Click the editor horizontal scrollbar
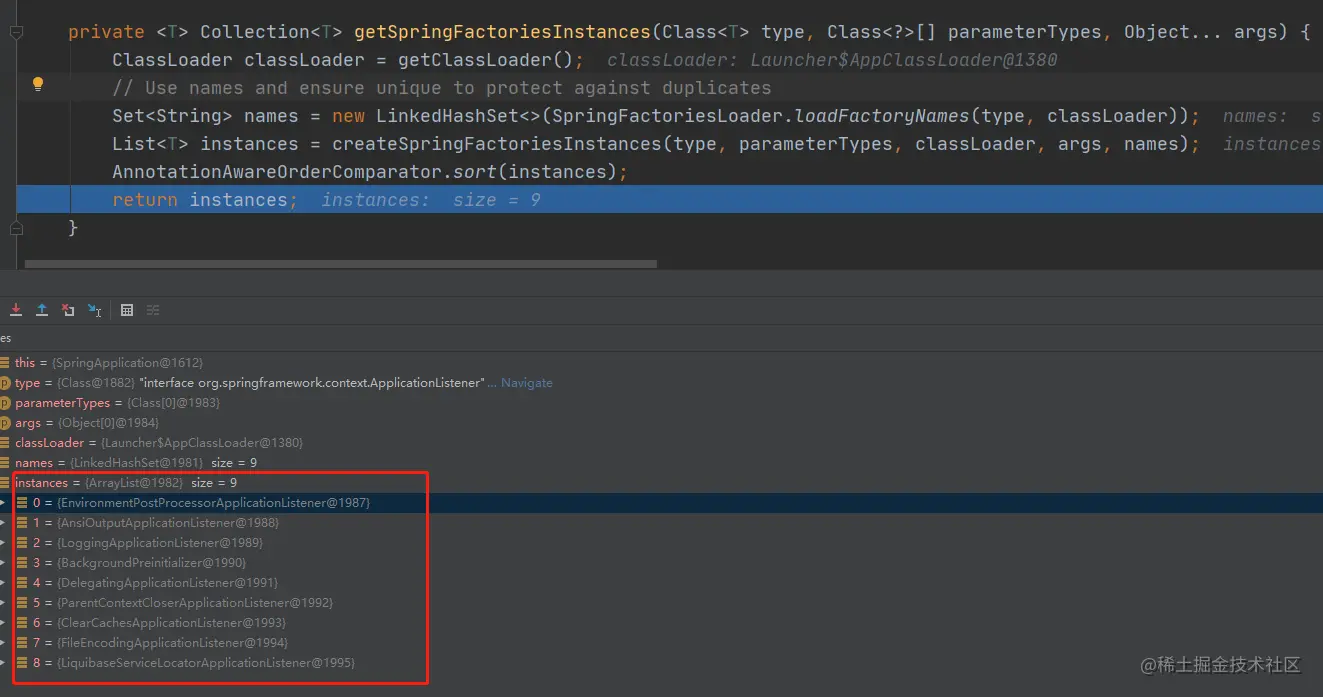This screenshot has width=1323, height=697. coord(341,264)
